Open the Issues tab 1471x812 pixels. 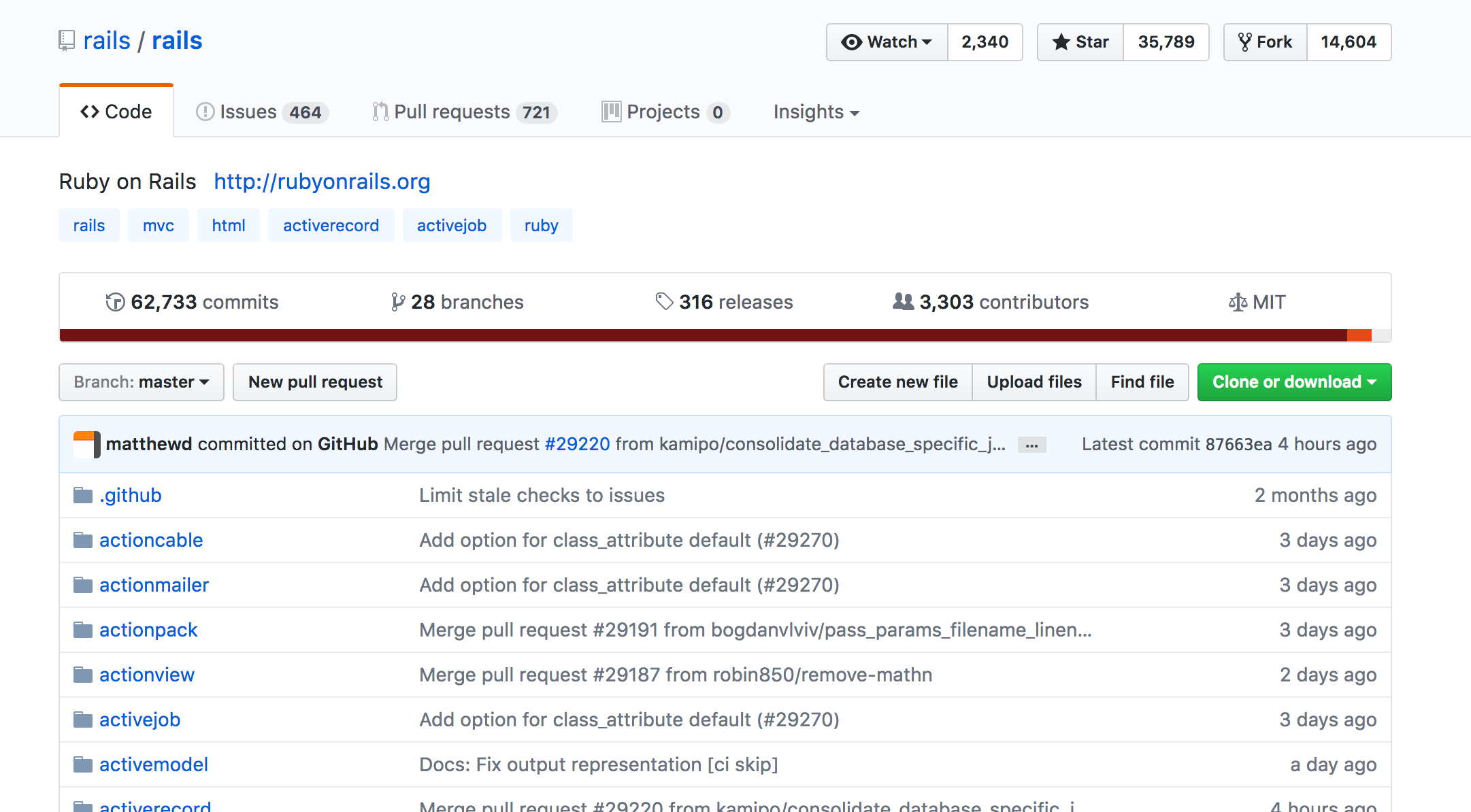pos(262,112)
